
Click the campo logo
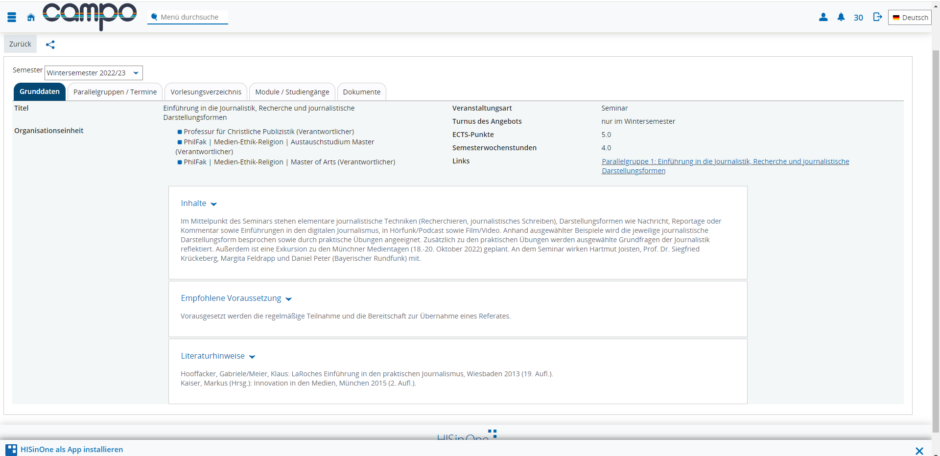pos(90,16)
